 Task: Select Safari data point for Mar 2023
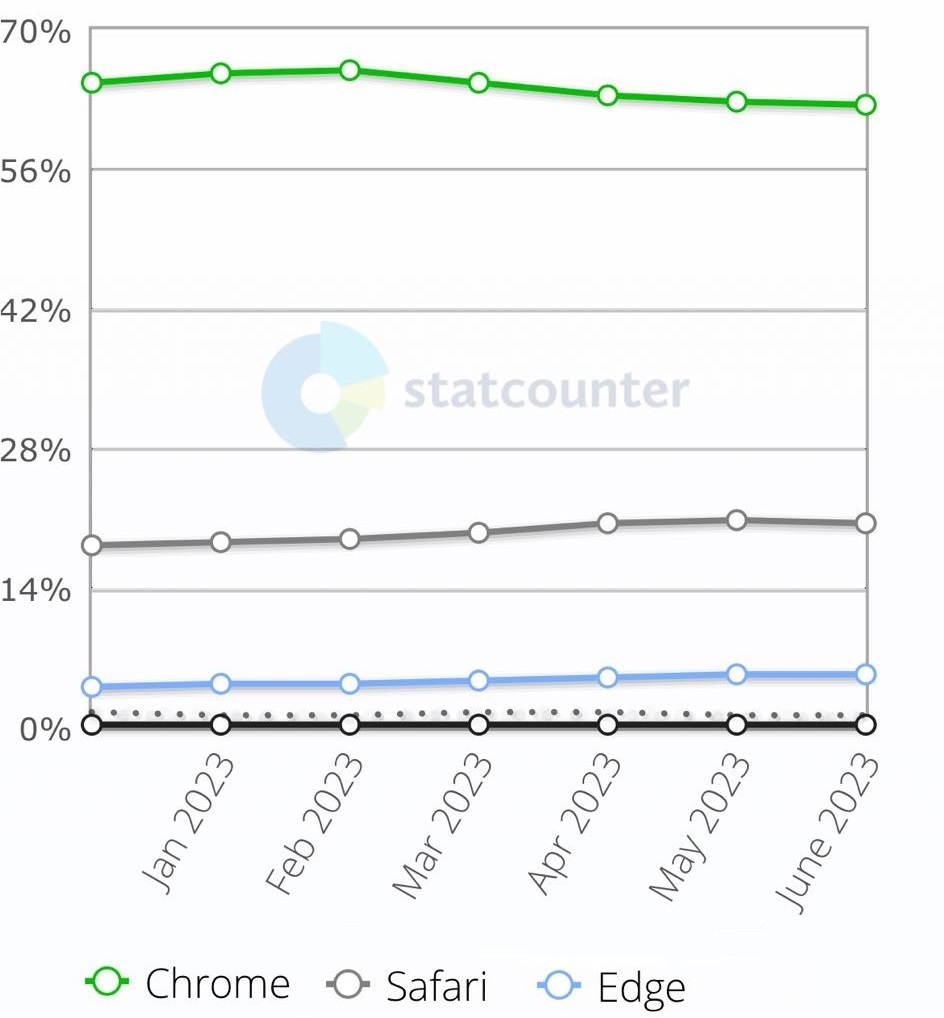coord(479,533)
